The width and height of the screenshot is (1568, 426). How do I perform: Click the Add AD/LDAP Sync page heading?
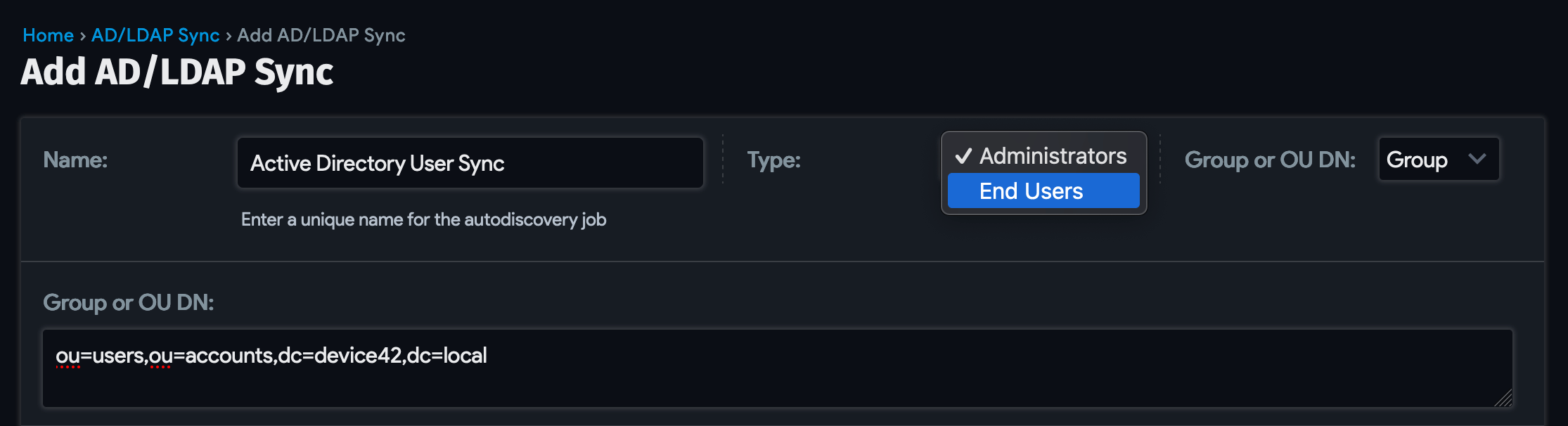point(178,70)
